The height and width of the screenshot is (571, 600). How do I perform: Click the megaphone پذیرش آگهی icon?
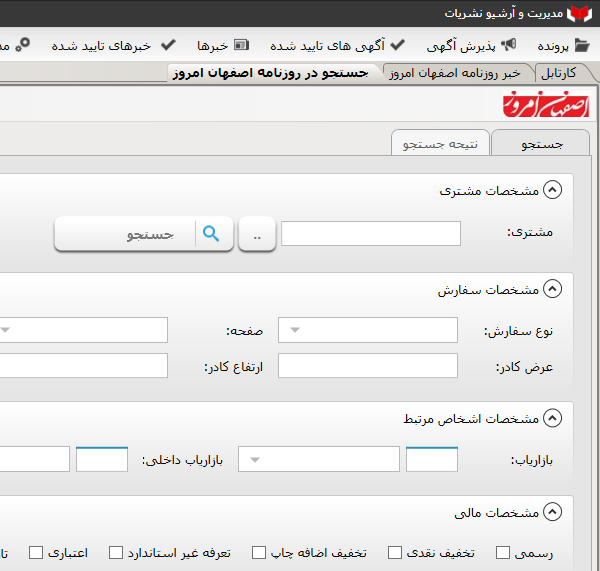[509, 45]
